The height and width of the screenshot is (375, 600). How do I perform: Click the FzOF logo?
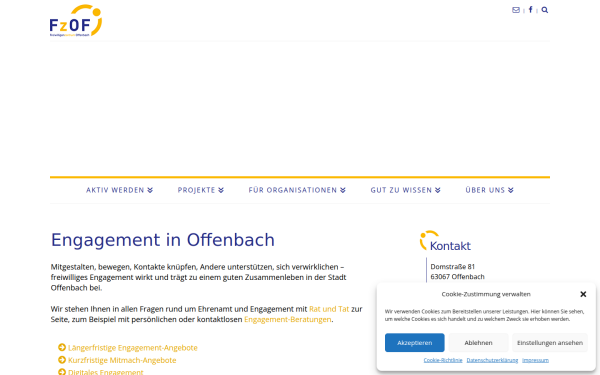tap(76, 21)
